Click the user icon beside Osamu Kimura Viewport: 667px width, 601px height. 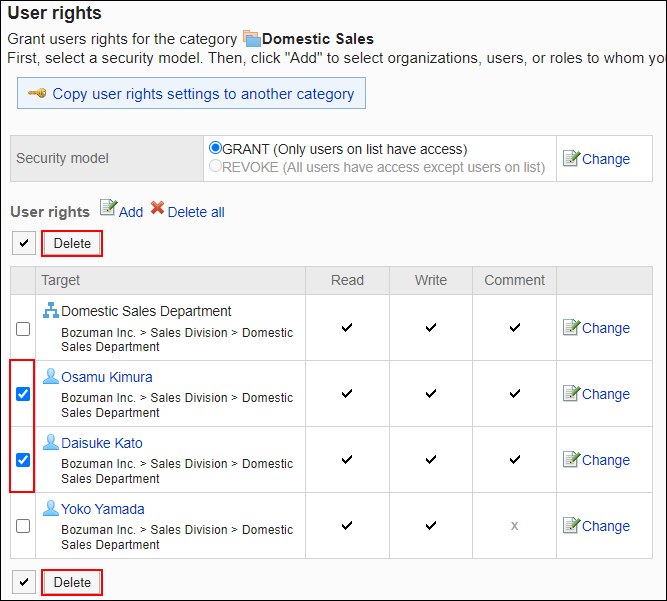tap(51, 376)
